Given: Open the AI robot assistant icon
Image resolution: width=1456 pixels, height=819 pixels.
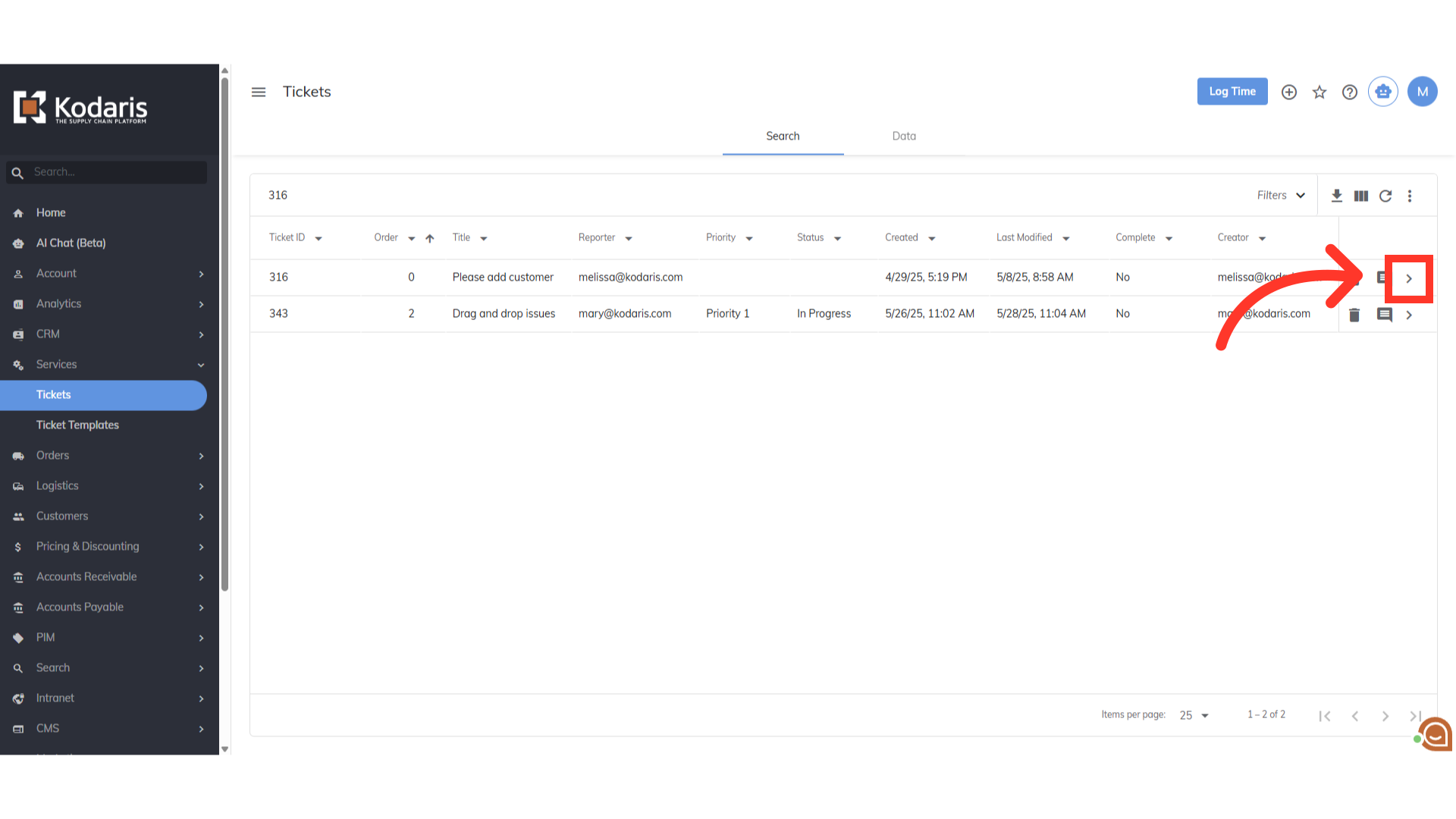Looking at the screenshot, I should coord(1383,92).
